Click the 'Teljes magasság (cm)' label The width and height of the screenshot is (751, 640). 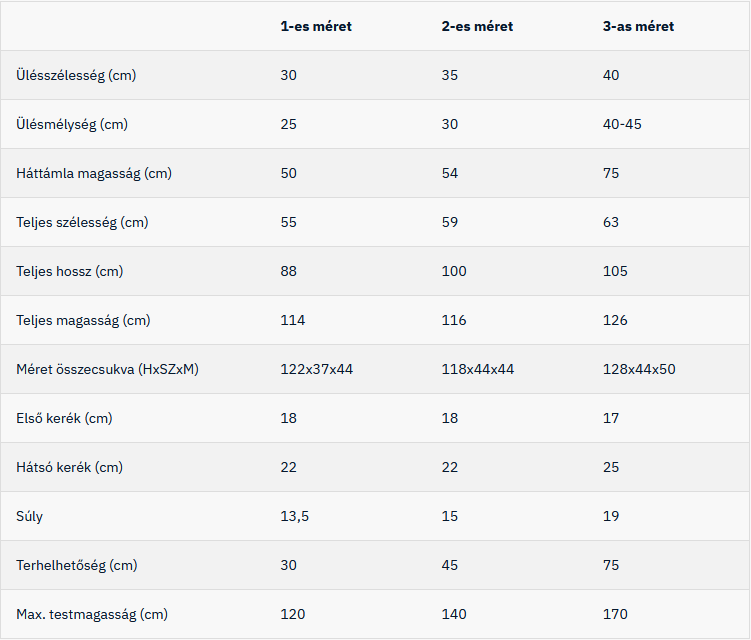[x=83, y=320]
